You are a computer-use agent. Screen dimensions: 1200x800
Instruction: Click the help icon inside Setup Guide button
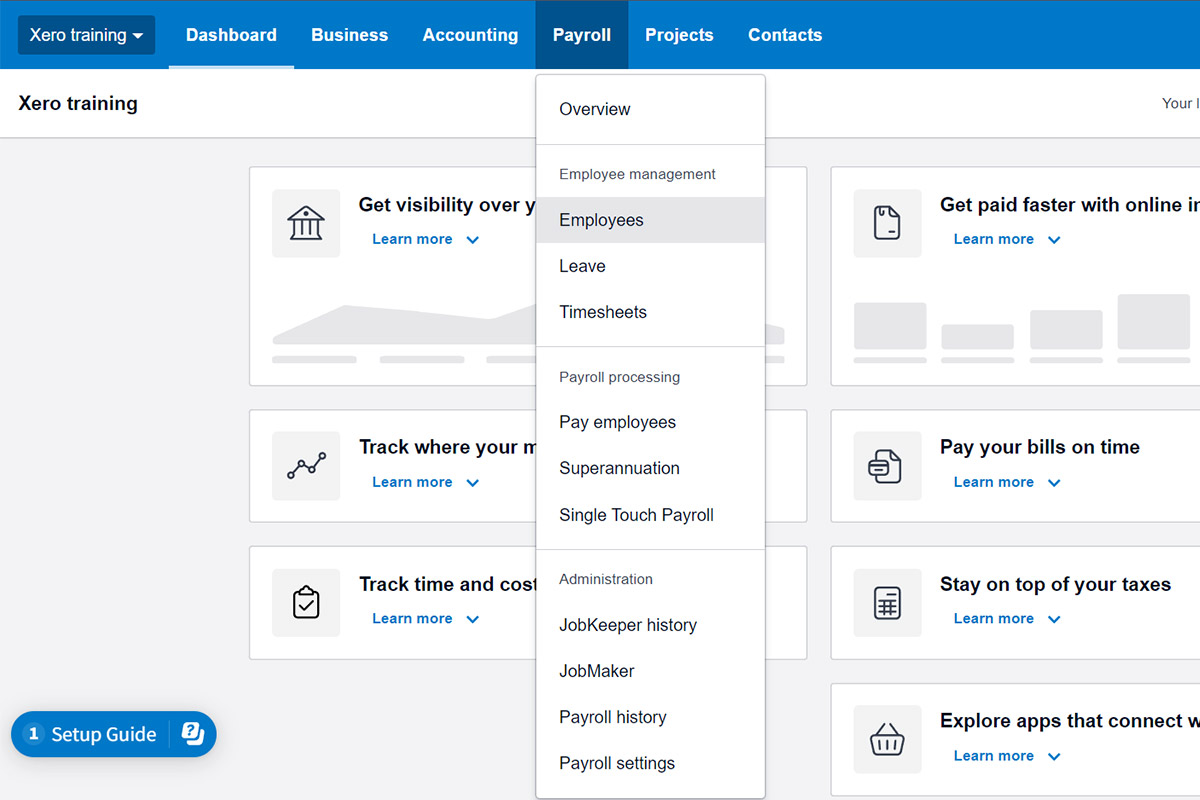click(192, 734)
